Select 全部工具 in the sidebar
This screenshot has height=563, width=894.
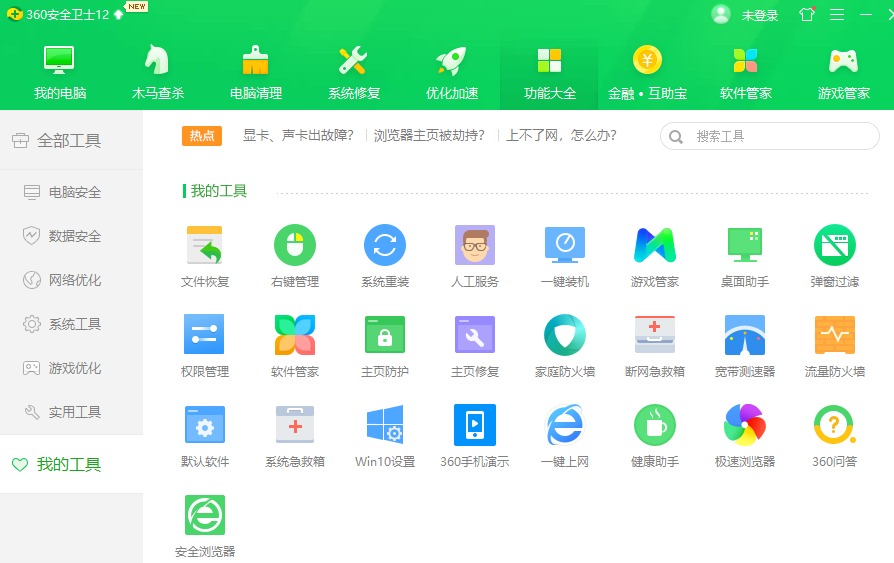71,140
